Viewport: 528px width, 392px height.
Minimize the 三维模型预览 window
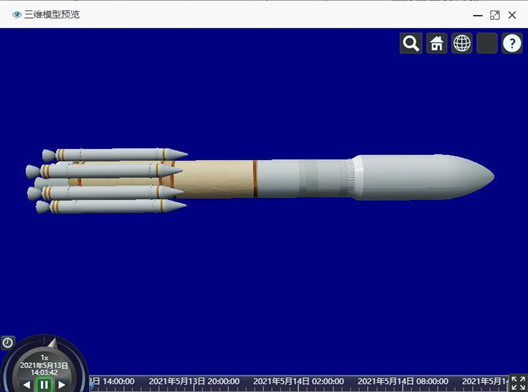pyautogui.click(x=477, y=15)
